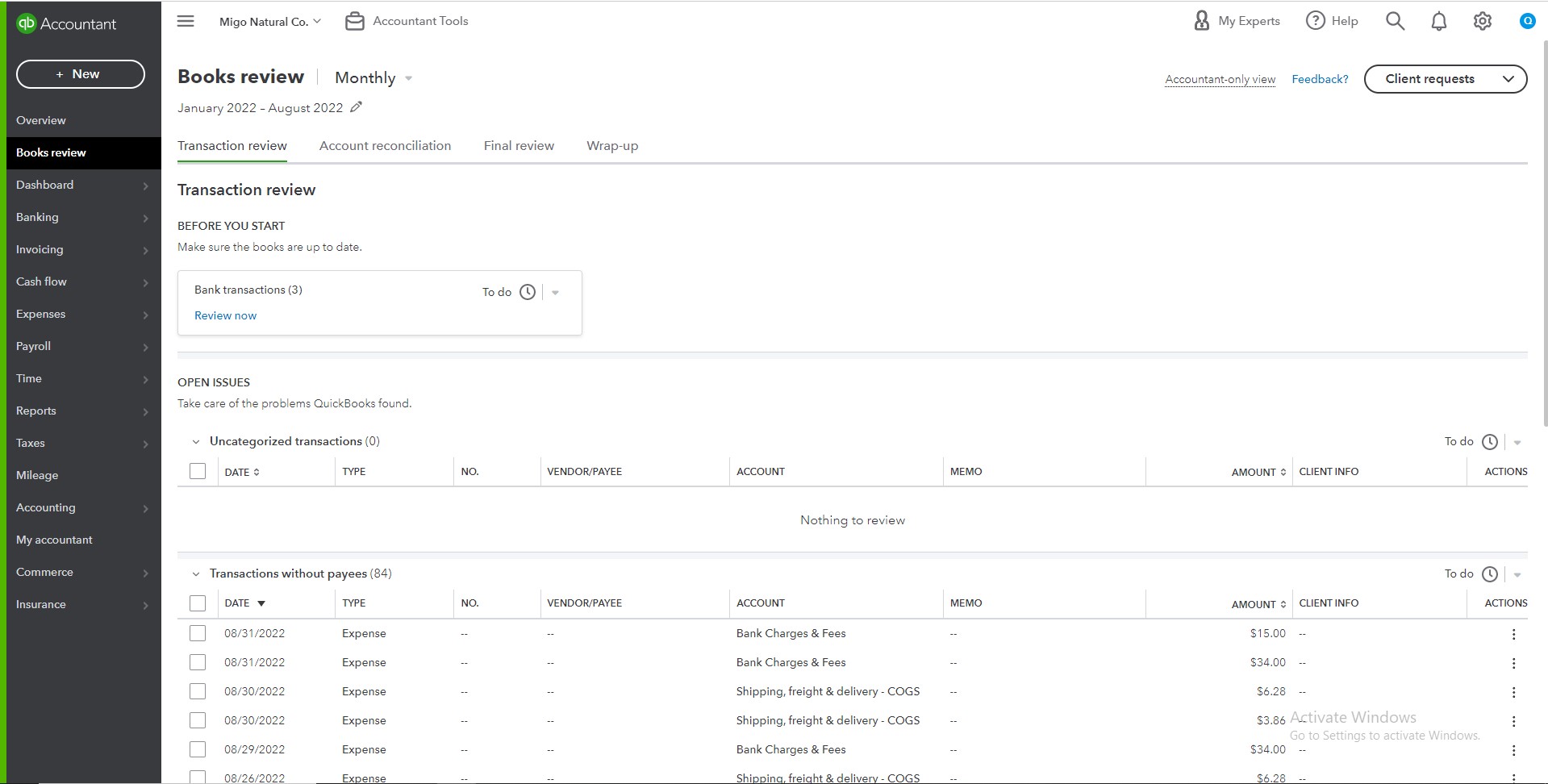The height and width of the screenshot is (784, 1548).
Task: Select the Transaction review tab
Action: coord(232,146)
